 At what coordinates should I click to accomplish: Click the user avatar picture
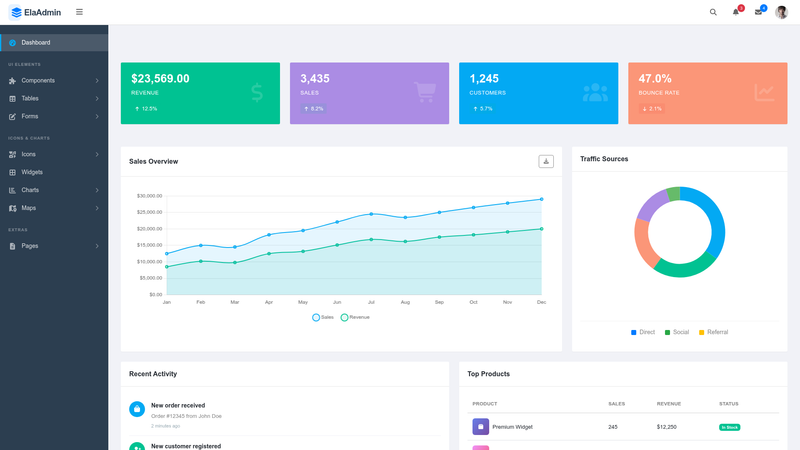[781, 12]
